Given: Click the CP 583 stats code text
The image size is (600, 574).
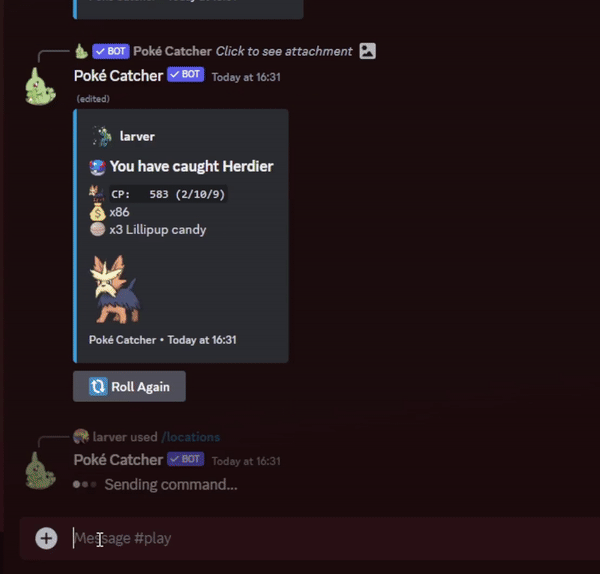Looking at the screenshot, I should (x=168, y=194).
